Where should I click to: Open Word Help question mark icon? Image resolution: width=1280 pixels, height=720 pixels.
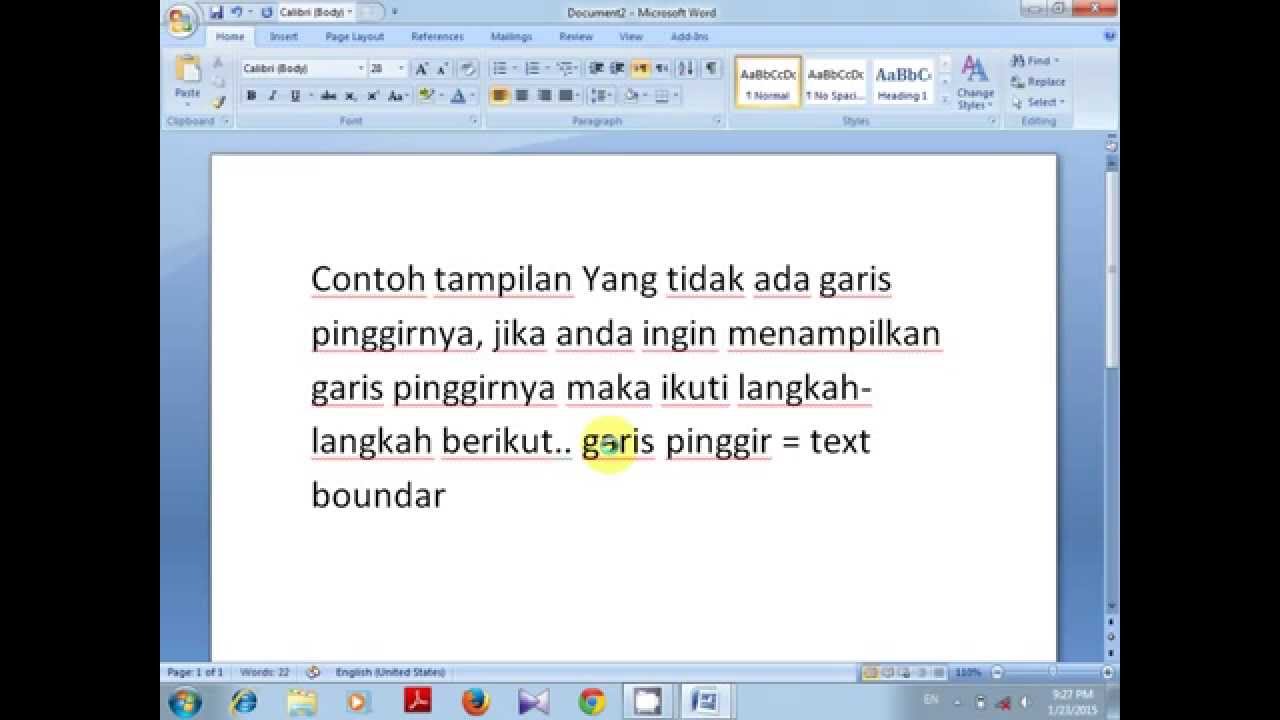click(1109, 36)
